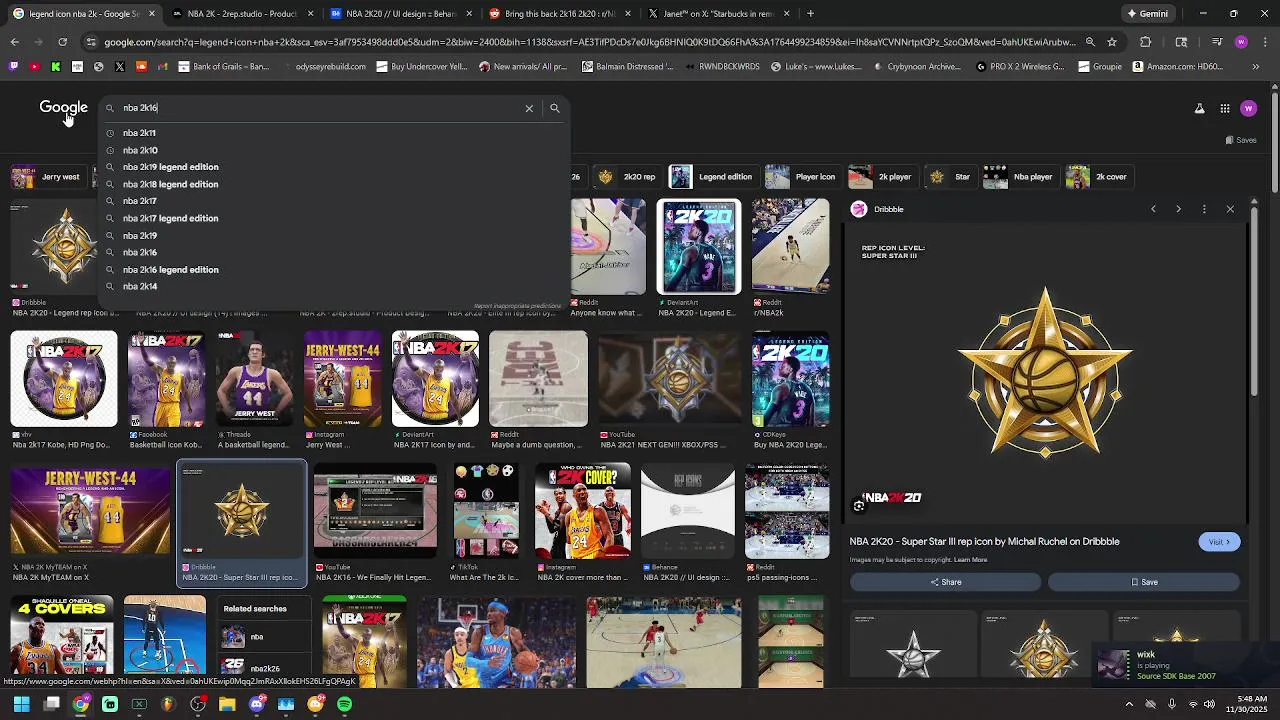This screenshot has height=720, width=1280.
Task: Share the previewed image
Action: [x=945, y=582]
